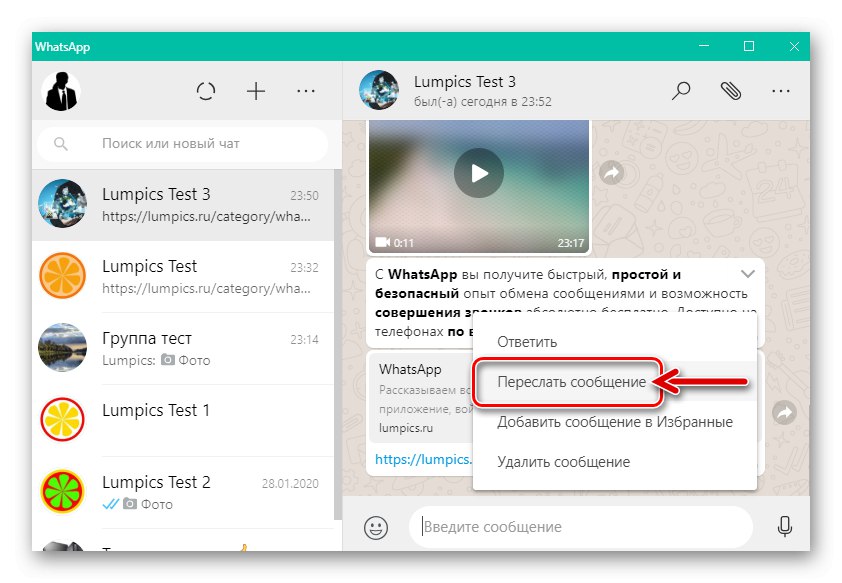Click the 23:50 timestamp of Lumpics Test 3

pyautogui.click(x=304, y=195)
